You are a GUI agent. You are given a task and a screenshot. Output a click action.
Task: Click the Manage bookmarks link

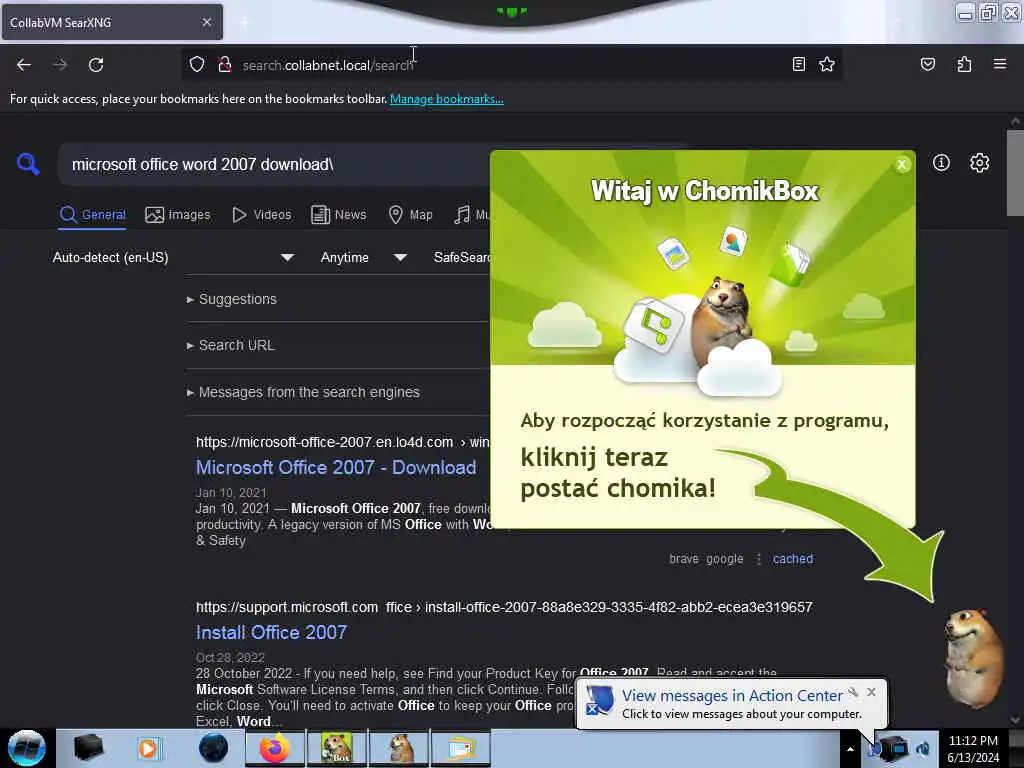pyautogui.click(x=447, y=99)
